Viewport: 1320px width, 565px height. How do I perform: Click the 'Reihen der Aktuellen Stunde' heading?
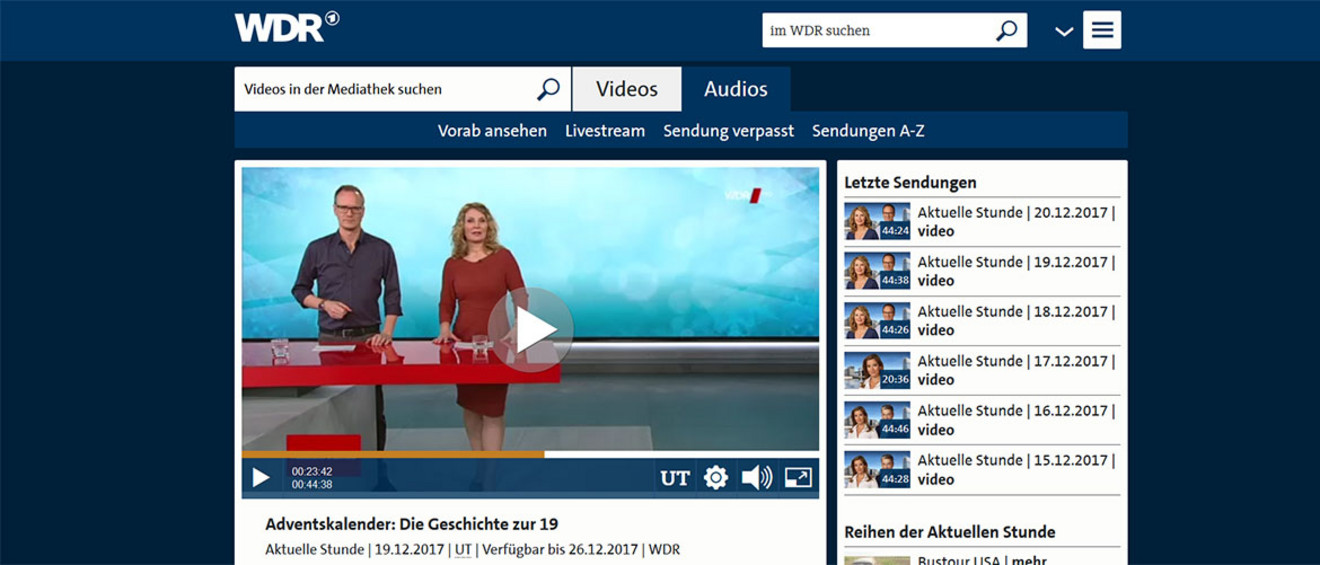(950, 532)
